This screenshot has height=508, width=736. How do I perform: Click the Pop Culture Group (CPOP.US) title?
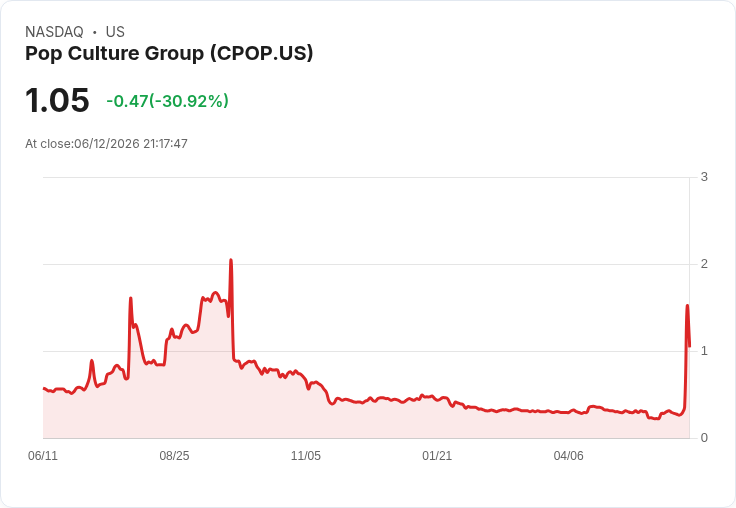tap(169, 54)
